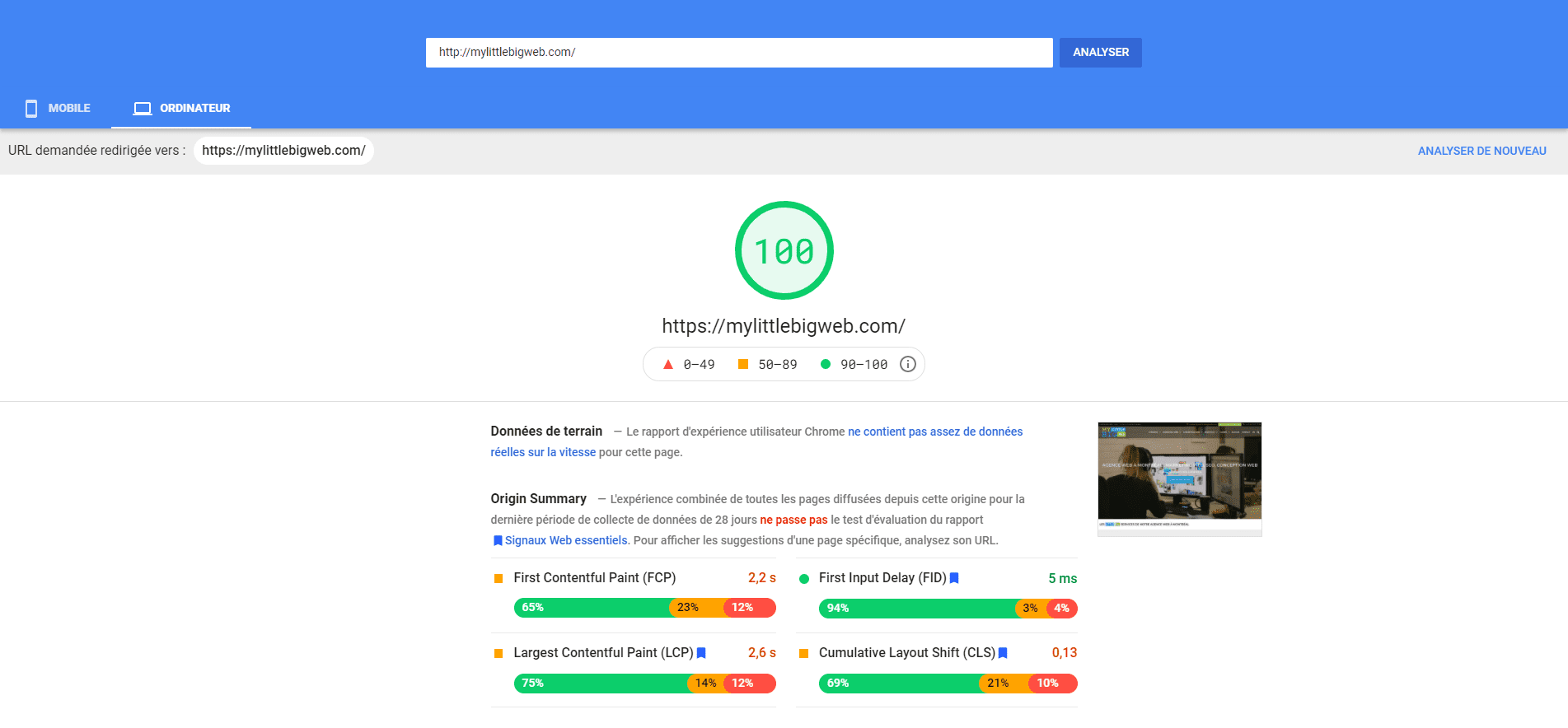
Task: Click the info icon beside score legend
Action: click(907, 364)
